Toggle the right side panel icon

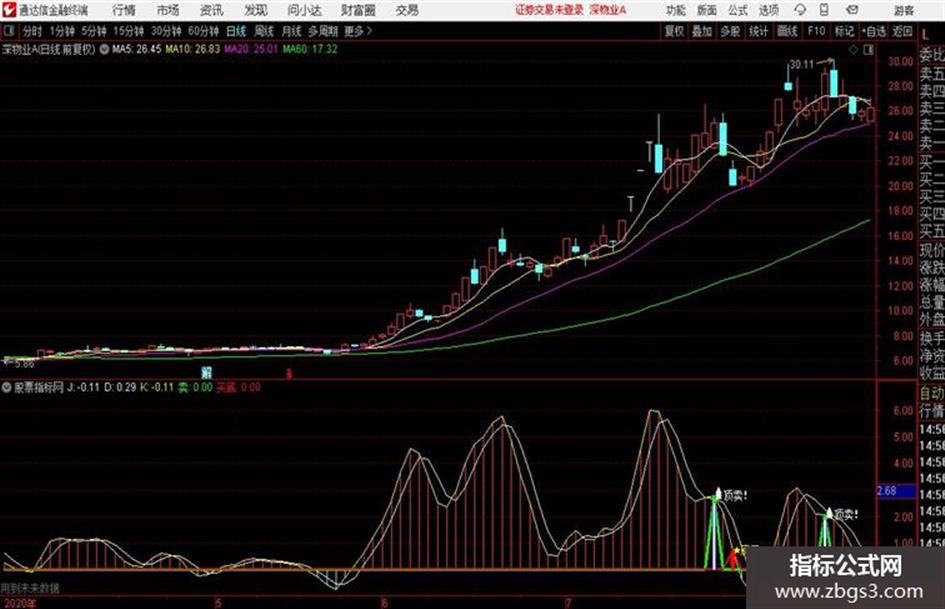click(868, 50)
